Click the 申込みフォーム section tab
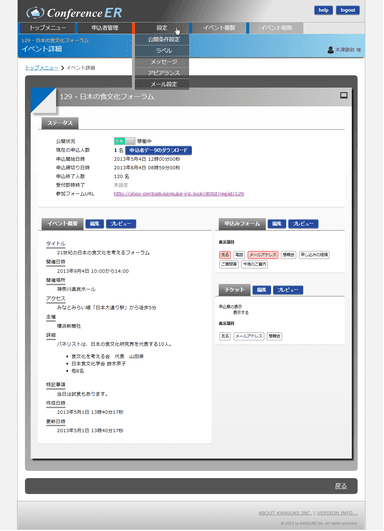The width and height of the screenshot is (384, 531). [242, 224]
